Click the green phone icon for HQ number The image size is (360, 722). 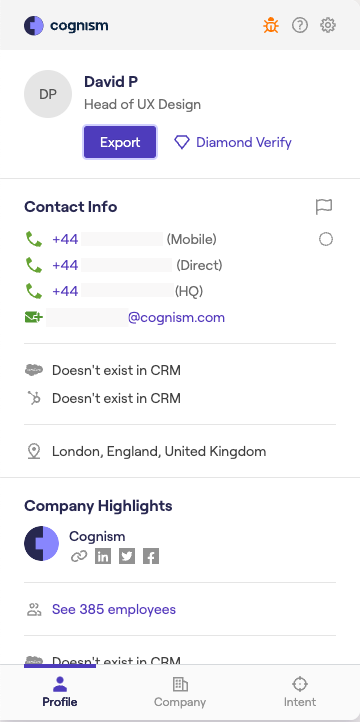[33, 291]
